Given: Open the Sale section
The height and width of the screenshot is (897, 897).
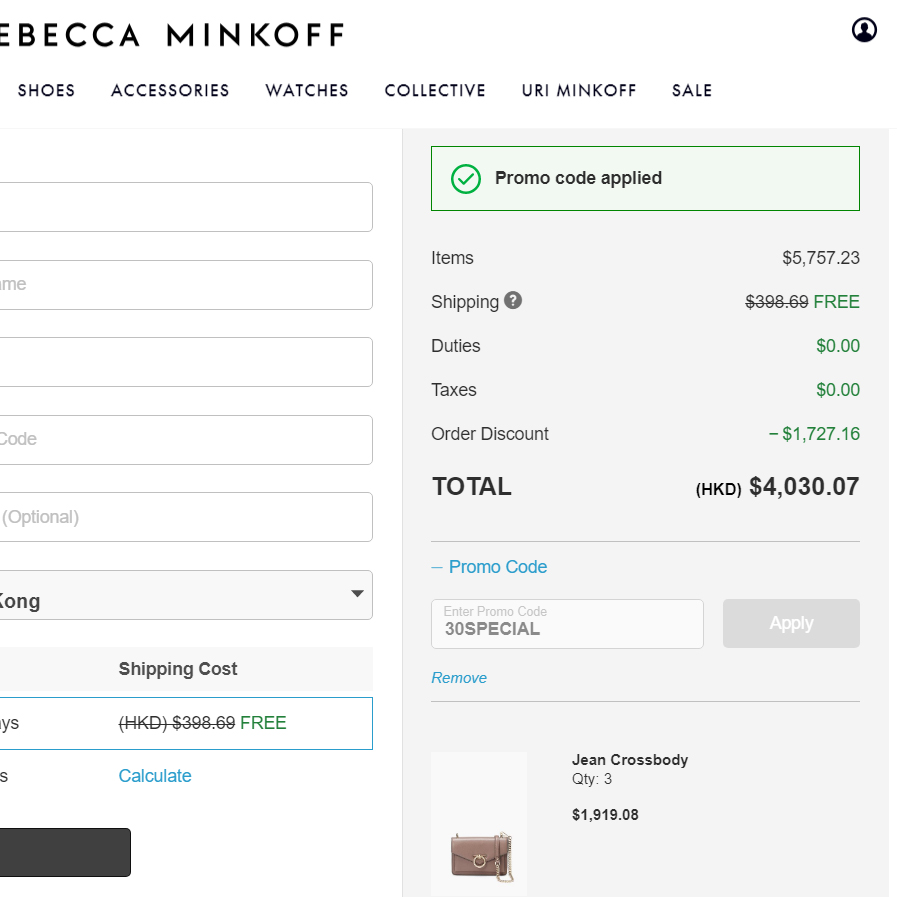Looking at the screenshot, I should pos(692,91).
